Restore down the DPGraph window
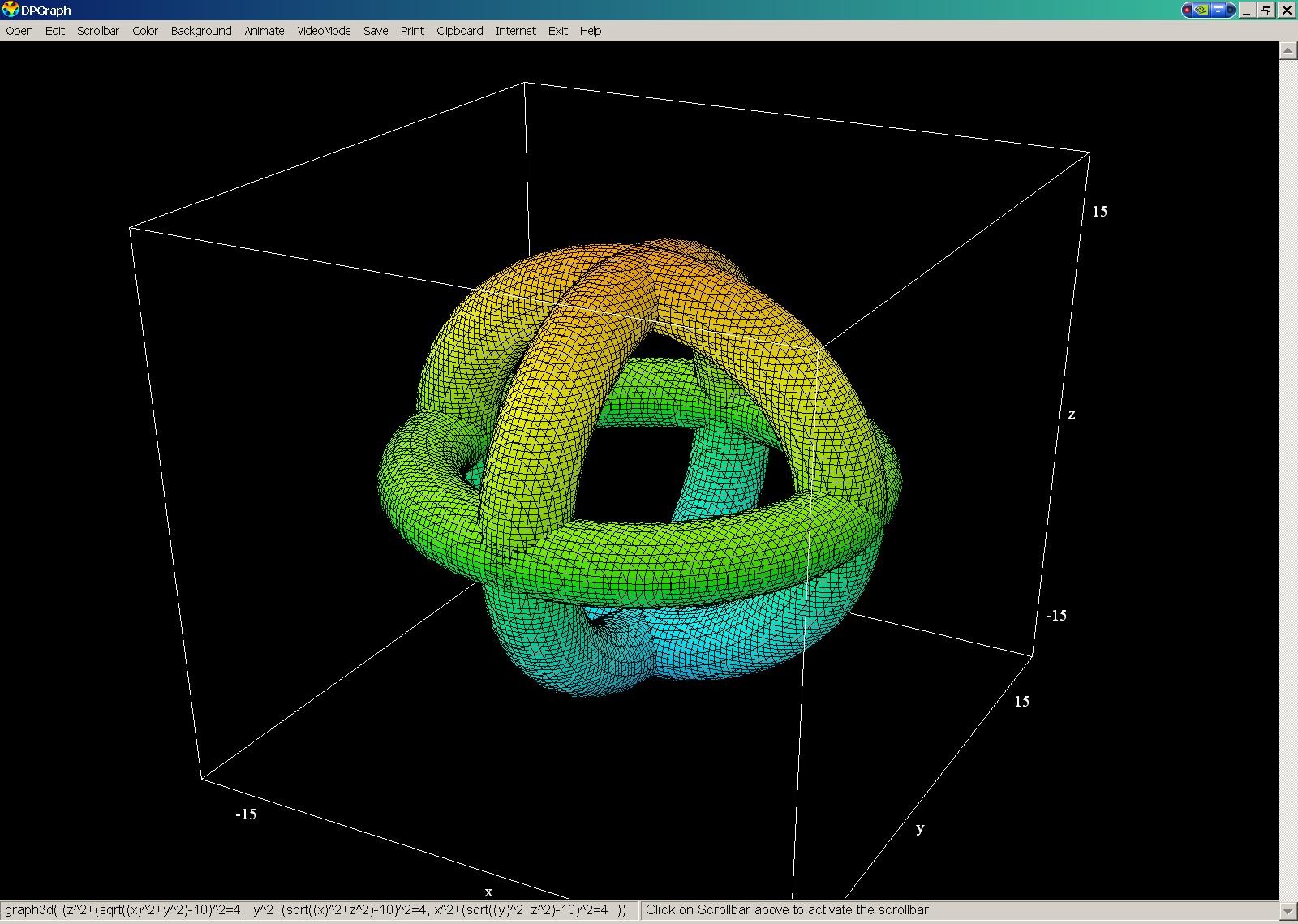Image resolution: width=1298 pixels, height=924 pixels. pos(1266,11)
